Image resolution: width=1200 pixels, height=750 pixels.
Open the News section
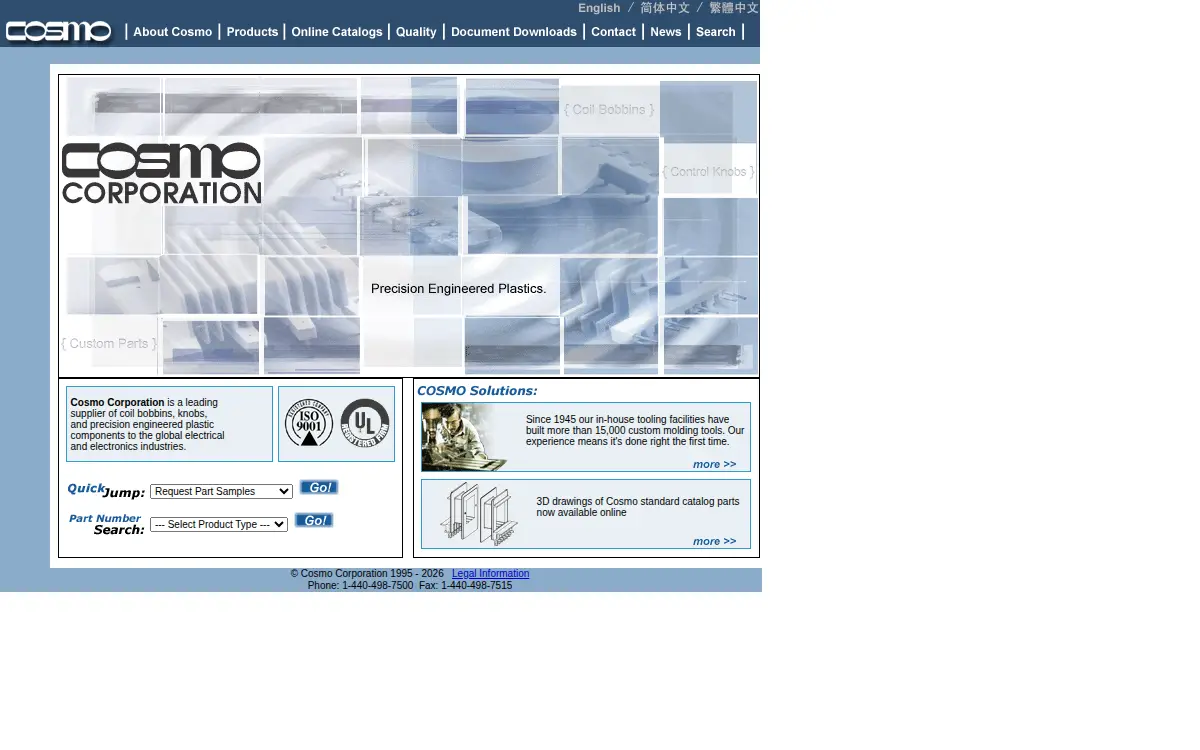(666, 32)
